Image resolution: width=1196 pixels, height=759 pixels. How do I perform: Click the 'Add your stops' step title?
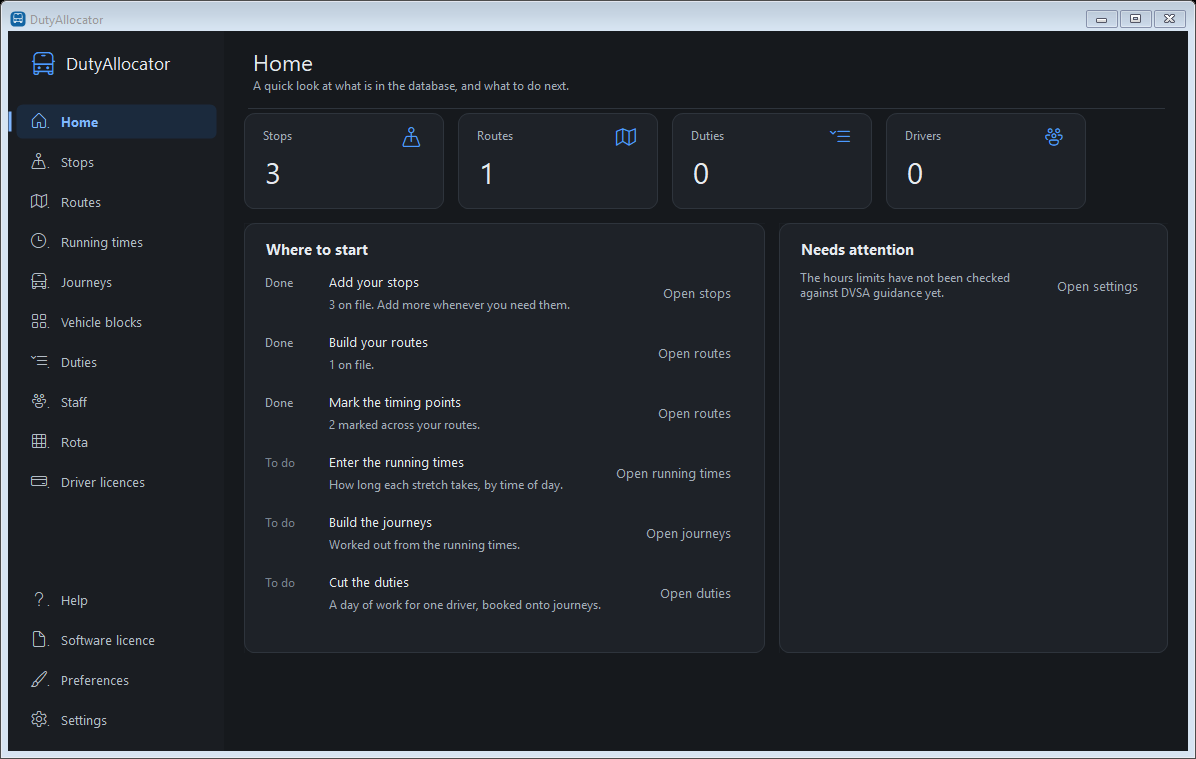[374, 282]
